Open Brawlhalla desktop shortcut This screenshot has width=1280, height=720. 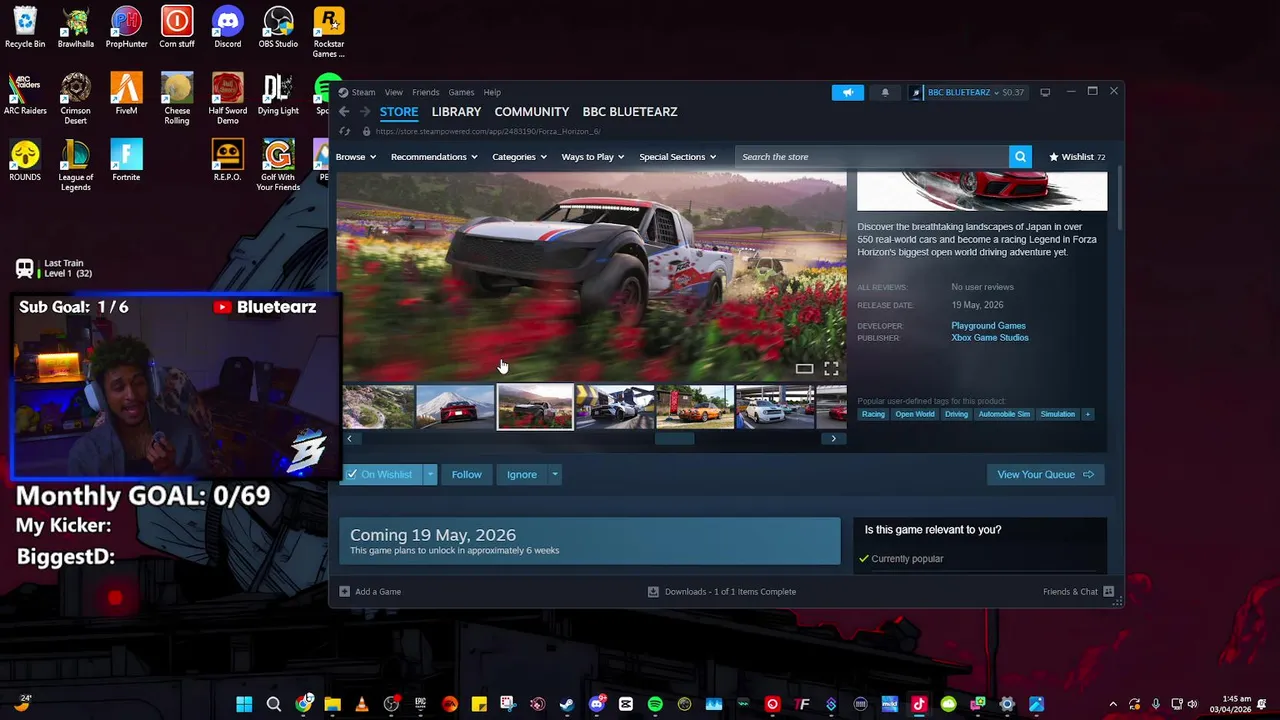(76, 29)
